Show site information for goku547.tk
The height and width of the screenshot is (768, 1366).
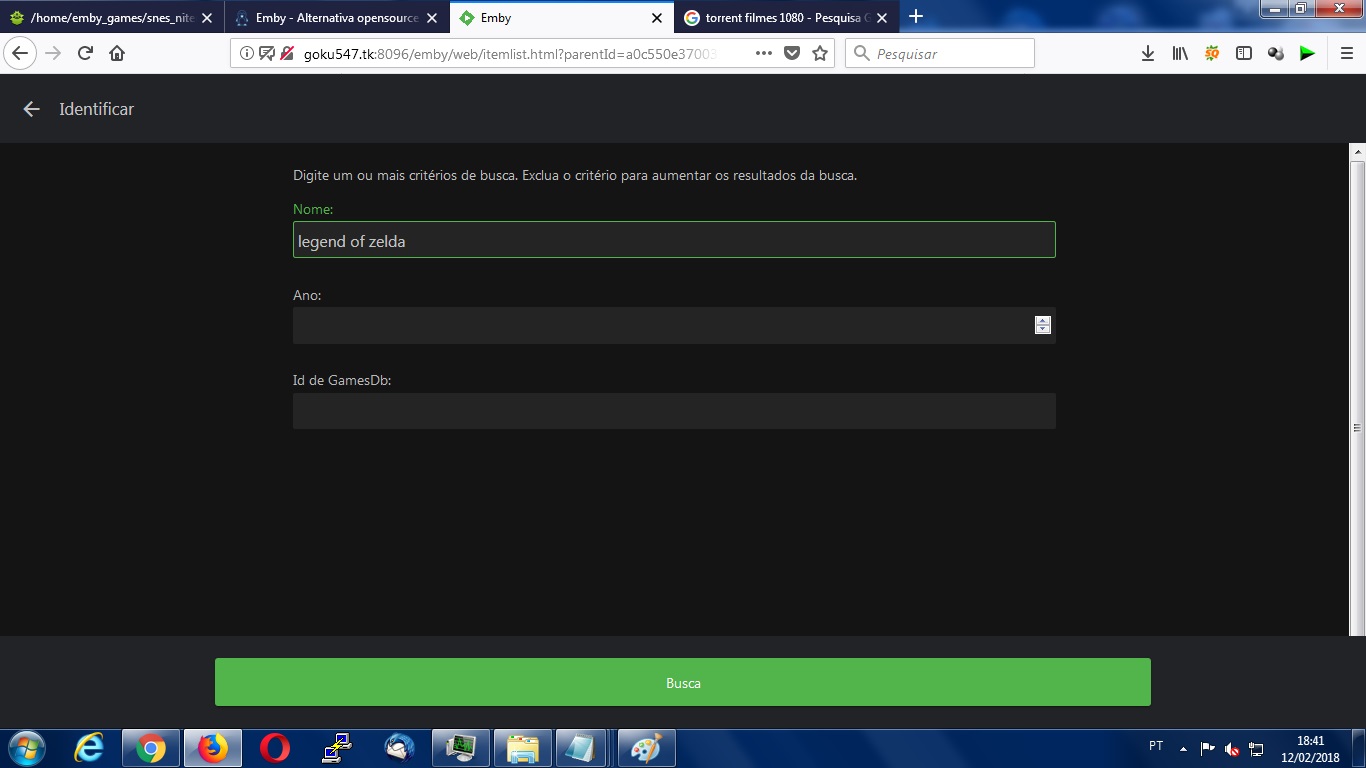point(246,54)
